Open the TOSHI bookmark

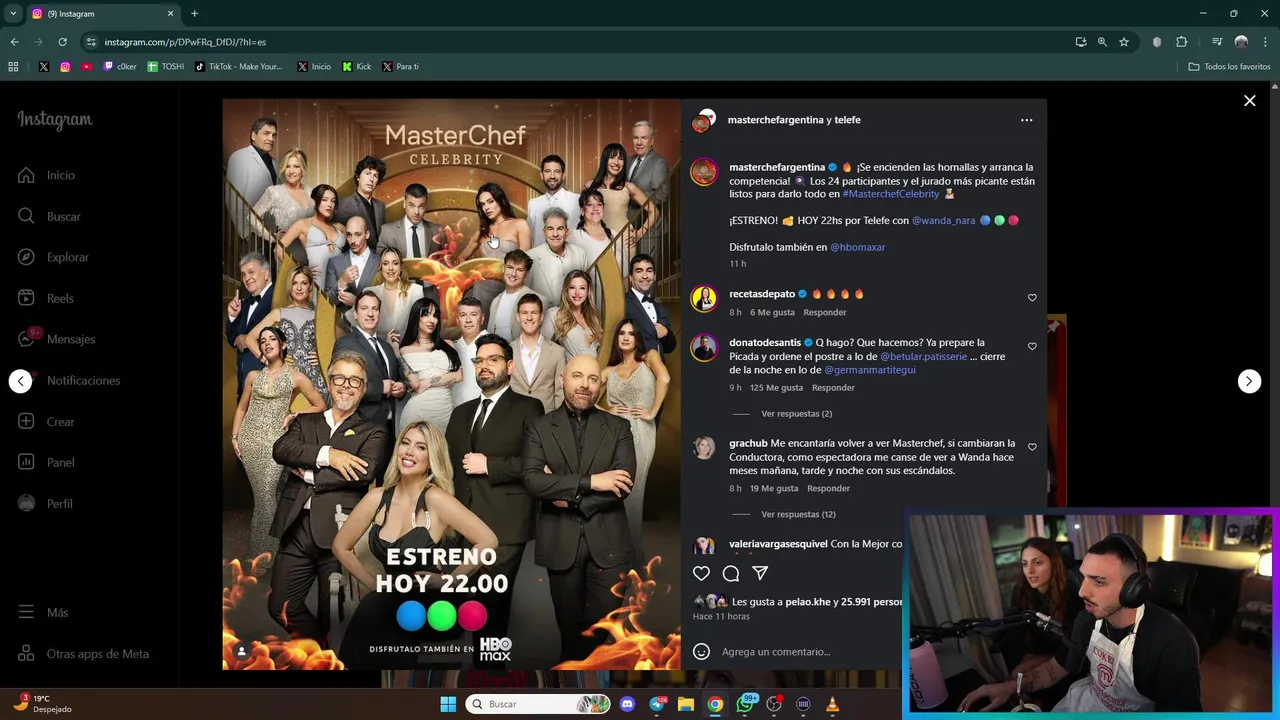[166, 67]
